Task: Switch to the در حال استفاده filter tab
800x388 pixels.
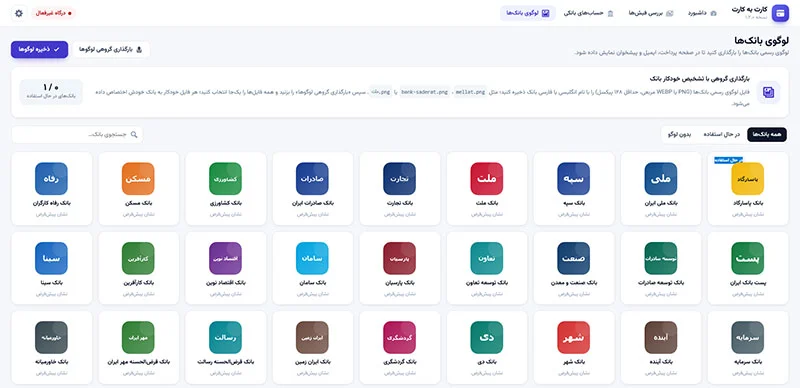Action: point(721,134)
